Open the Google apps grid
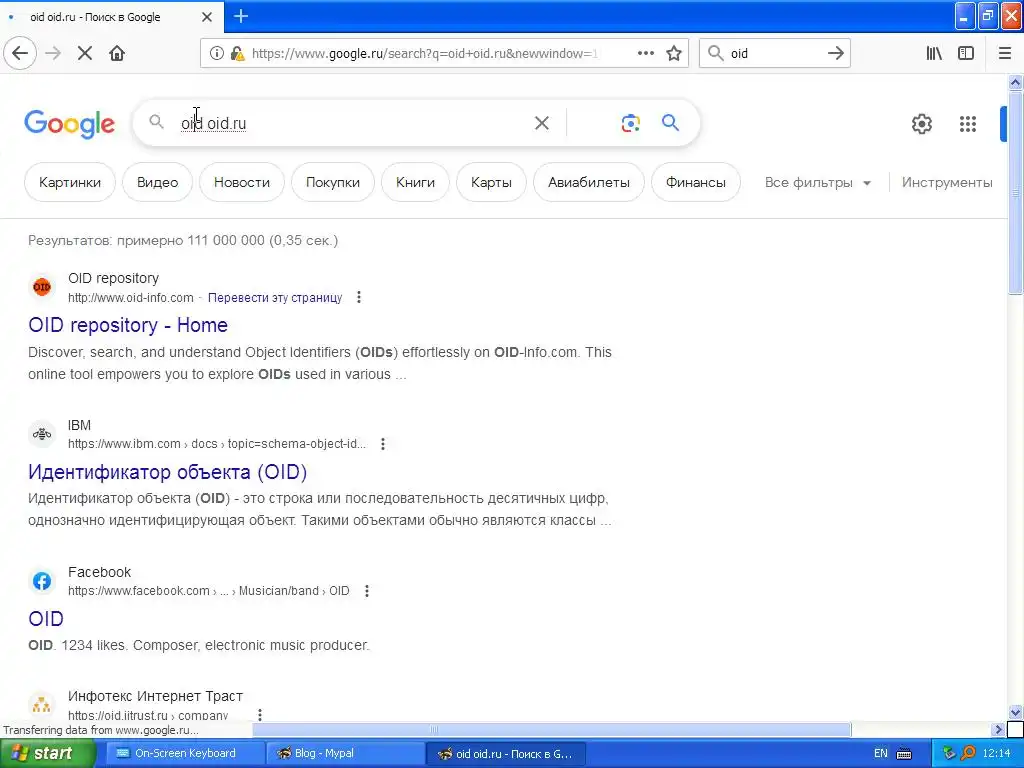The width and height of the screenshot is (1024, 768). point(967,123)
